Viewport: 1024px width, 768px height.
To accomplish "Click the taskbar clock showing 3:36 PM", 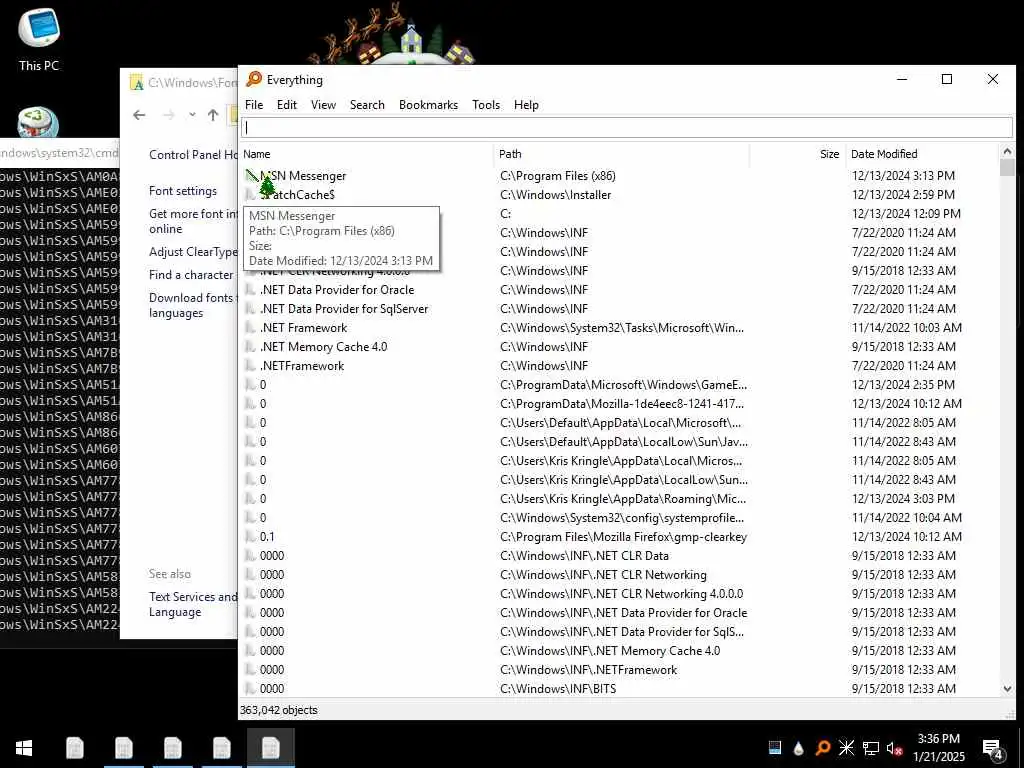I will [938, 748].
